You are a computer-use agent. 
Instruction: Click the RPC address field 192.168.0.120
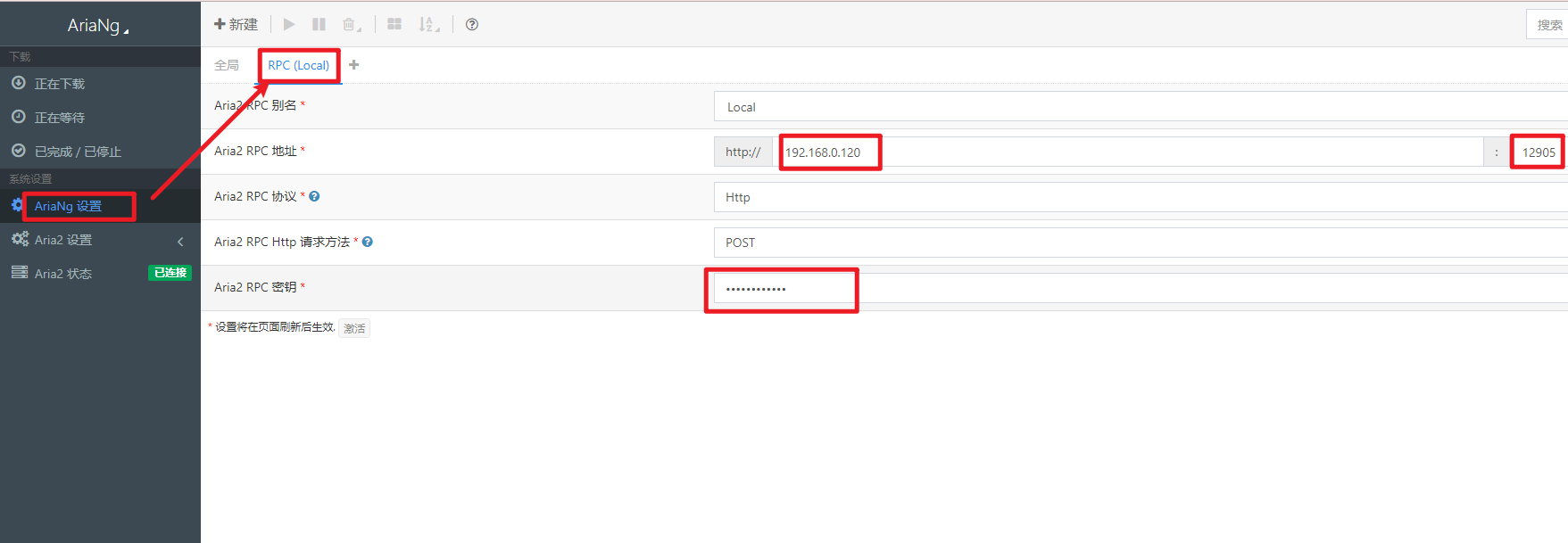point(1128,152)
